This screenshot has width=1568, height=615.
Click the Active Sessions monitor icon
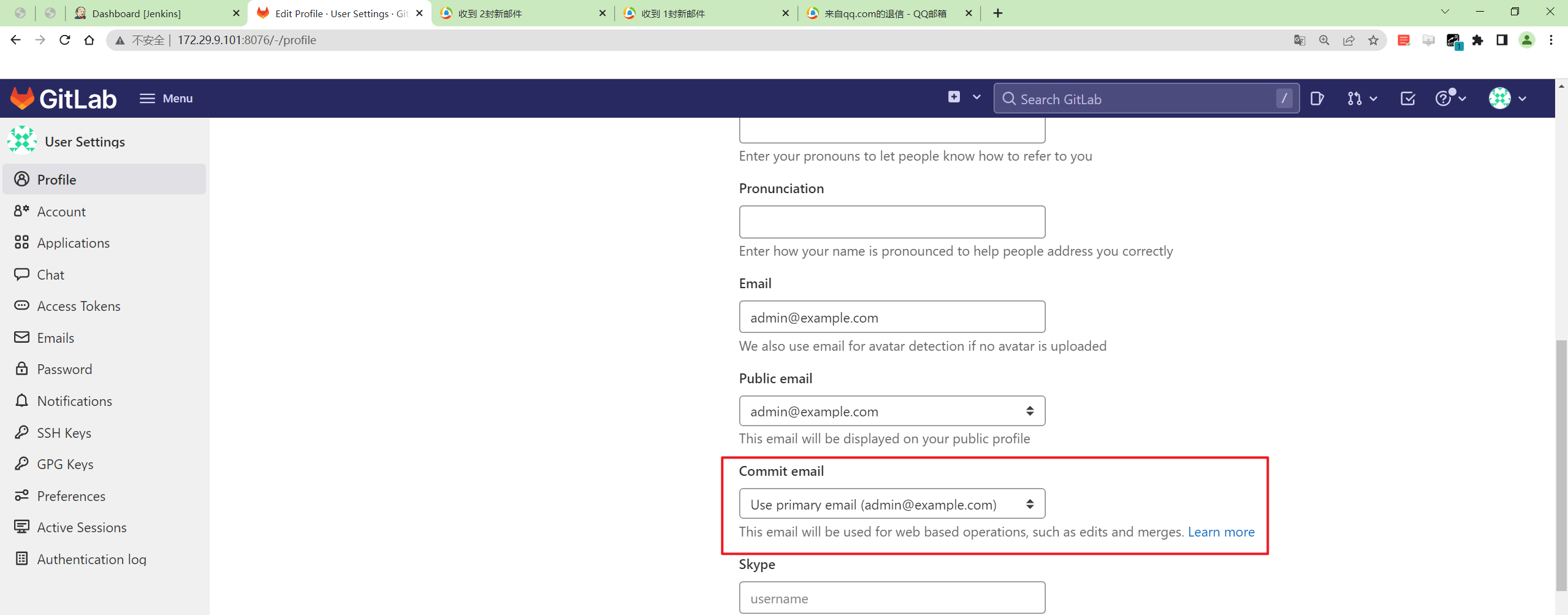pos(21,527)
